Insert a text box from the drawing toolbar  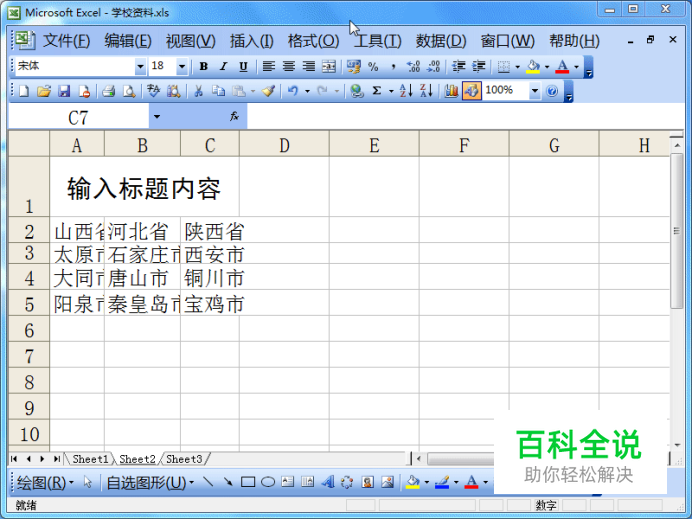point(288,482)
